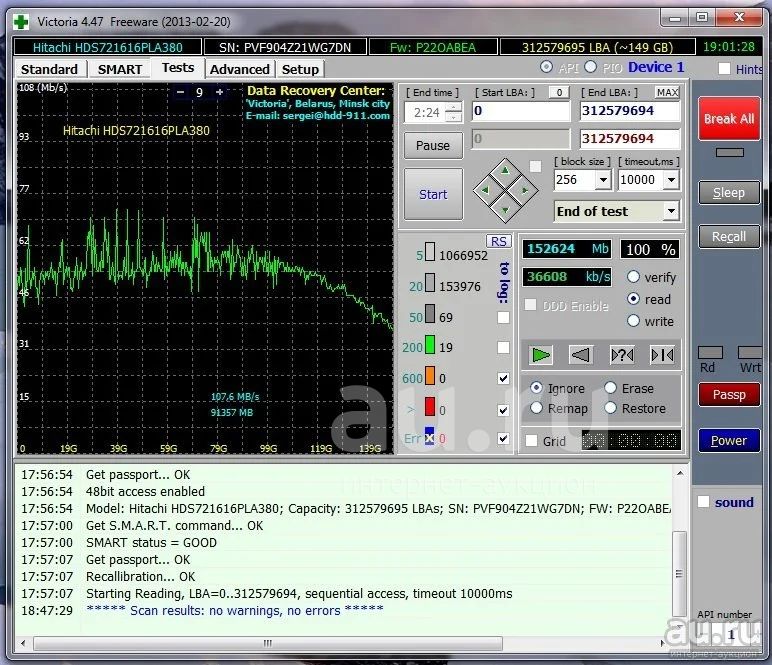Enable the Grid checkbox

coord(531,441)
